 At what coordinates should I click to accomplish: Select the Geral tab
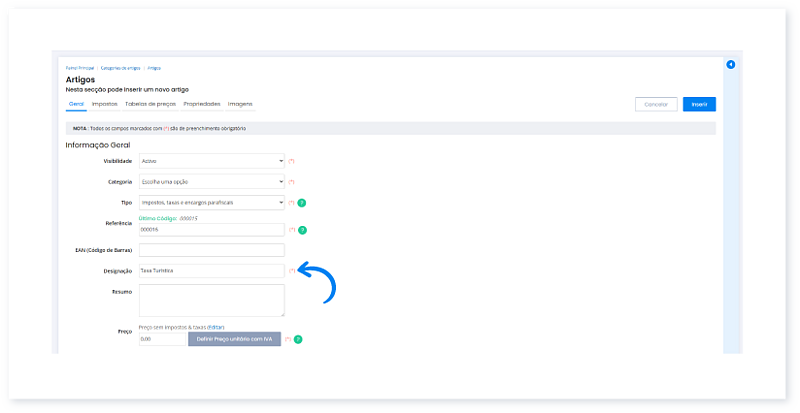[x=76, y=104]
